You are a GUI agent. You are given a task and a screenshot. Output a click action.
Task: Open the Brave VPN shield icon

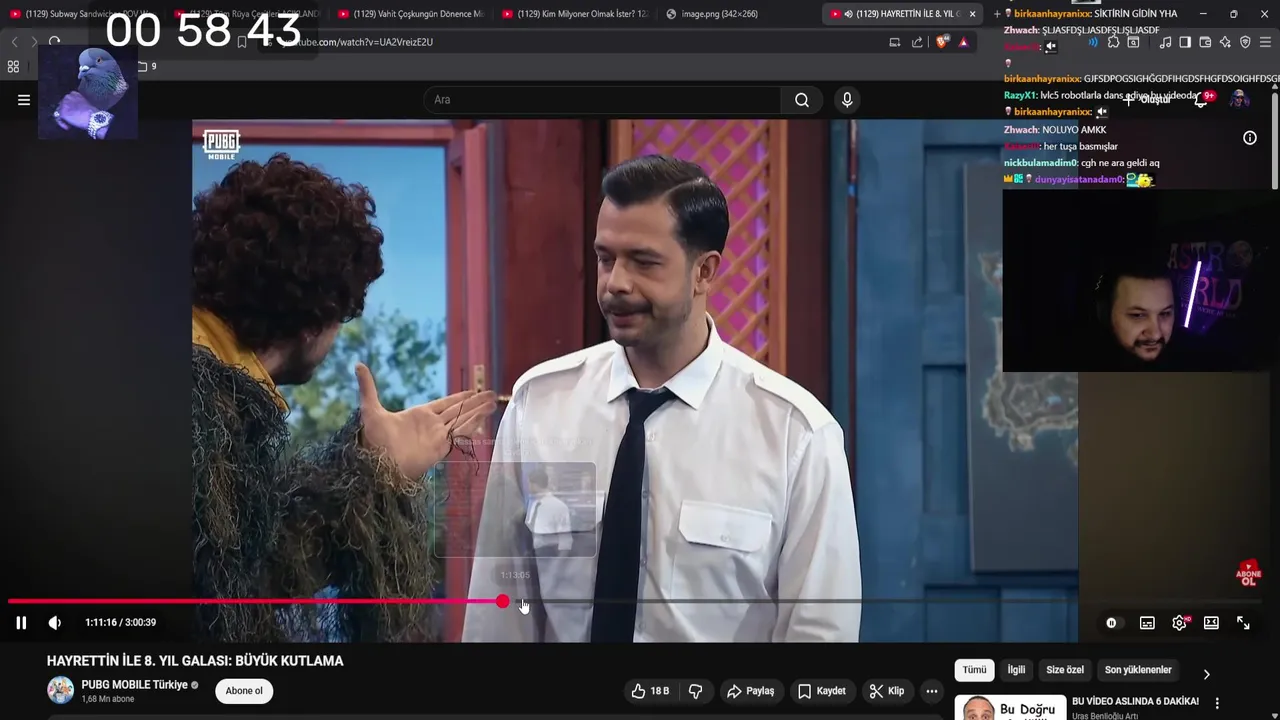(x=1245, y=42)
